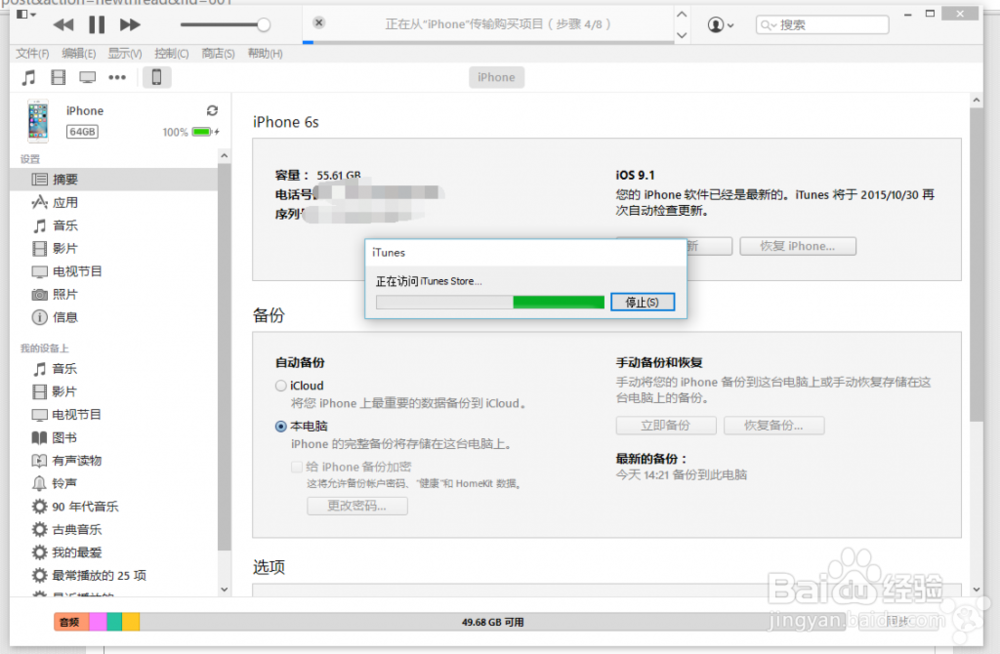The image size is (1000, 654).
Task: Select the iCloud backup radio button
Action: coord(281,386)
